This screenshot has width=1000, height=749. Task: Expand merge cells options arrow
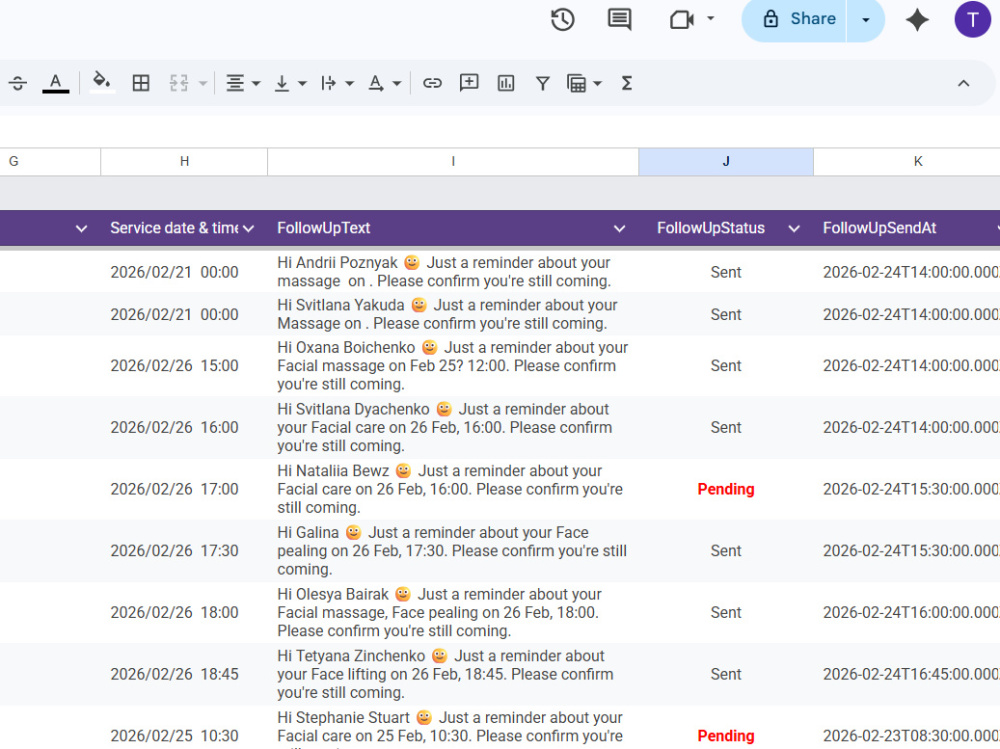click(x=203, y=84)
